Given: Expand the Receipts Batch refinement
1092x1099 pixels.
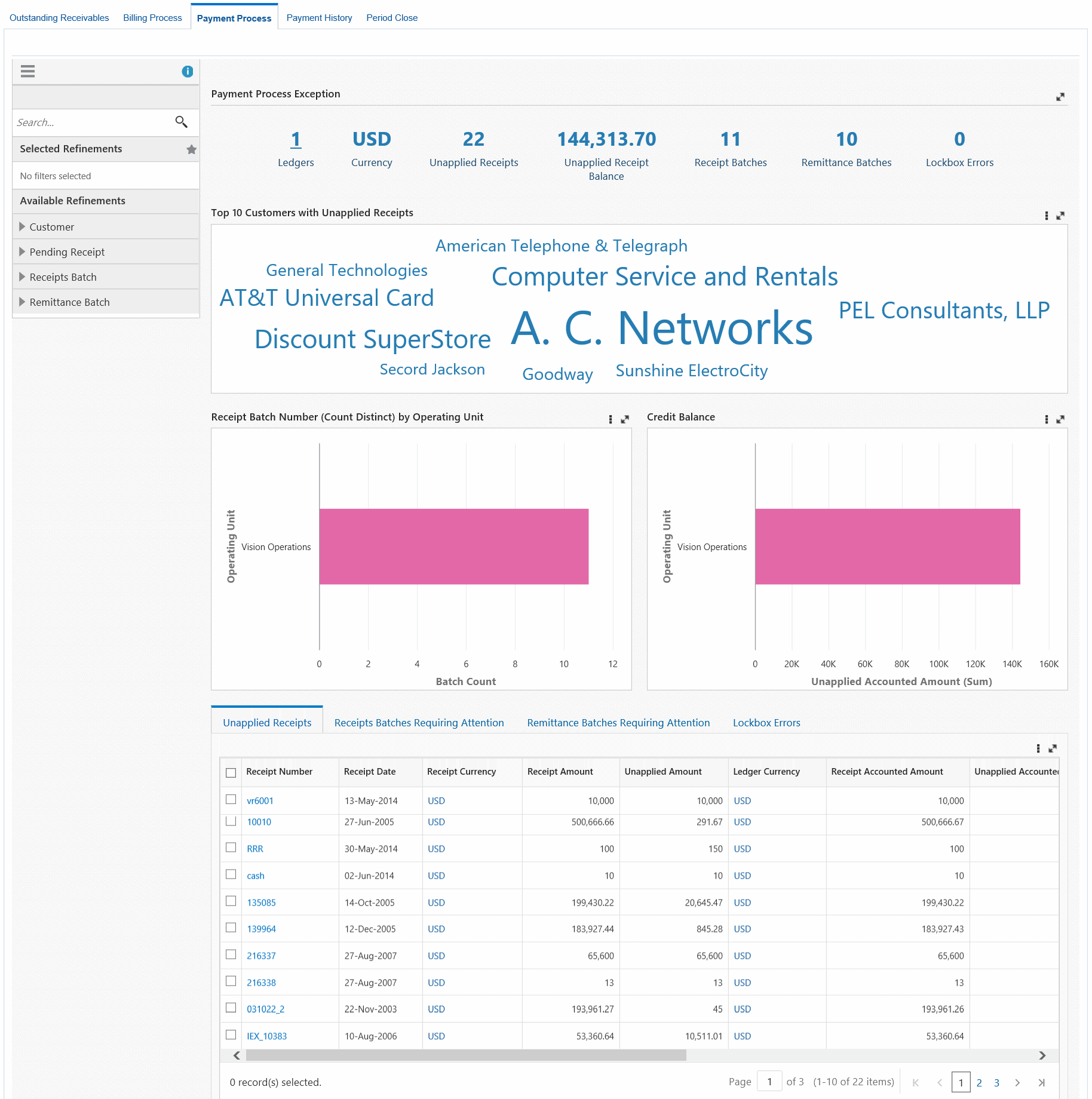Looking at the screenshot, I should 22,277.
